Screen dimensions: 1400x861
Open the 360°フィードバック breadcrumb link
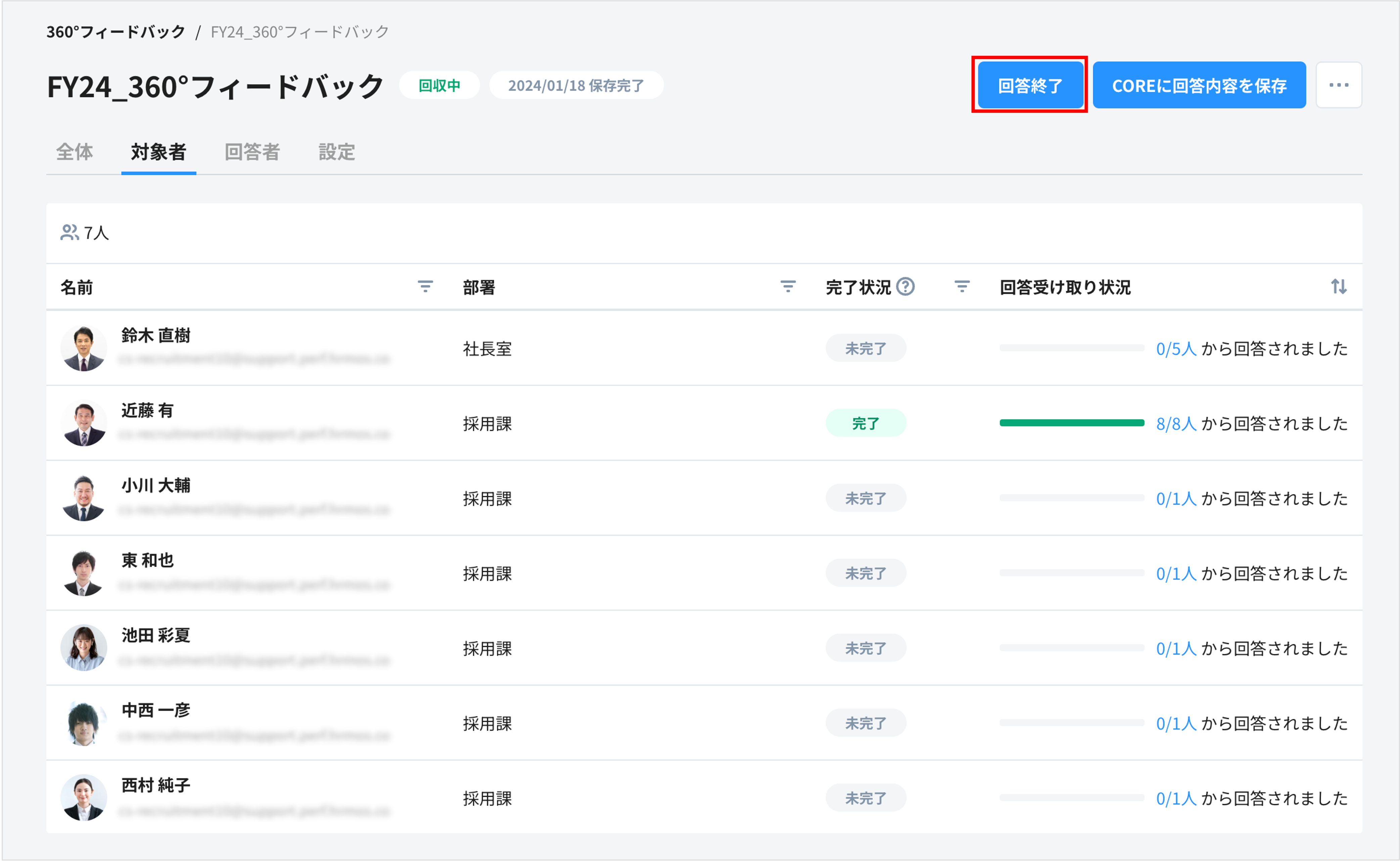point(116,32)
